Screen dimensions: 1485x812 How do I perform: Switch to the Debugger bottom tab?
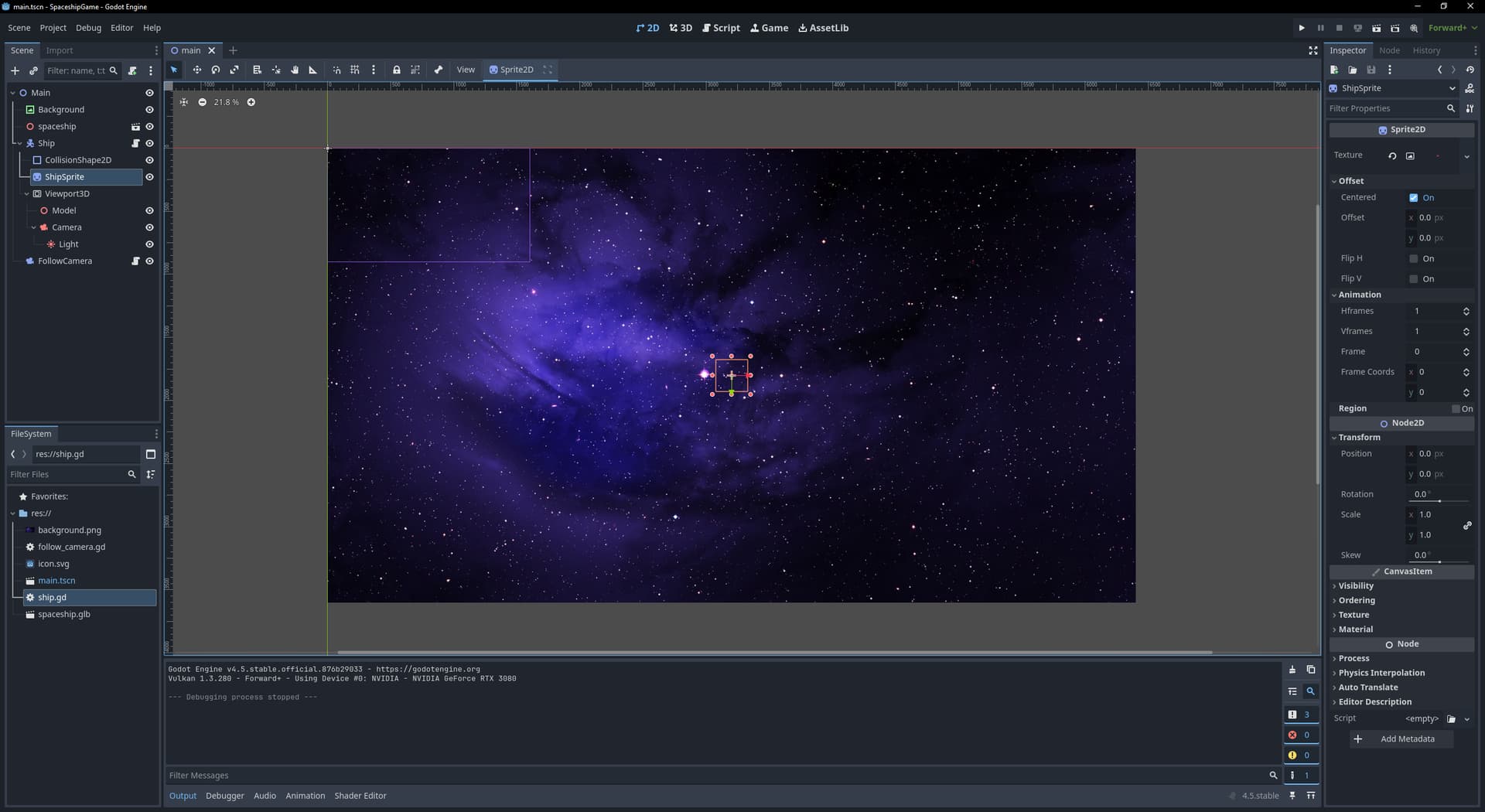(224, 796)
